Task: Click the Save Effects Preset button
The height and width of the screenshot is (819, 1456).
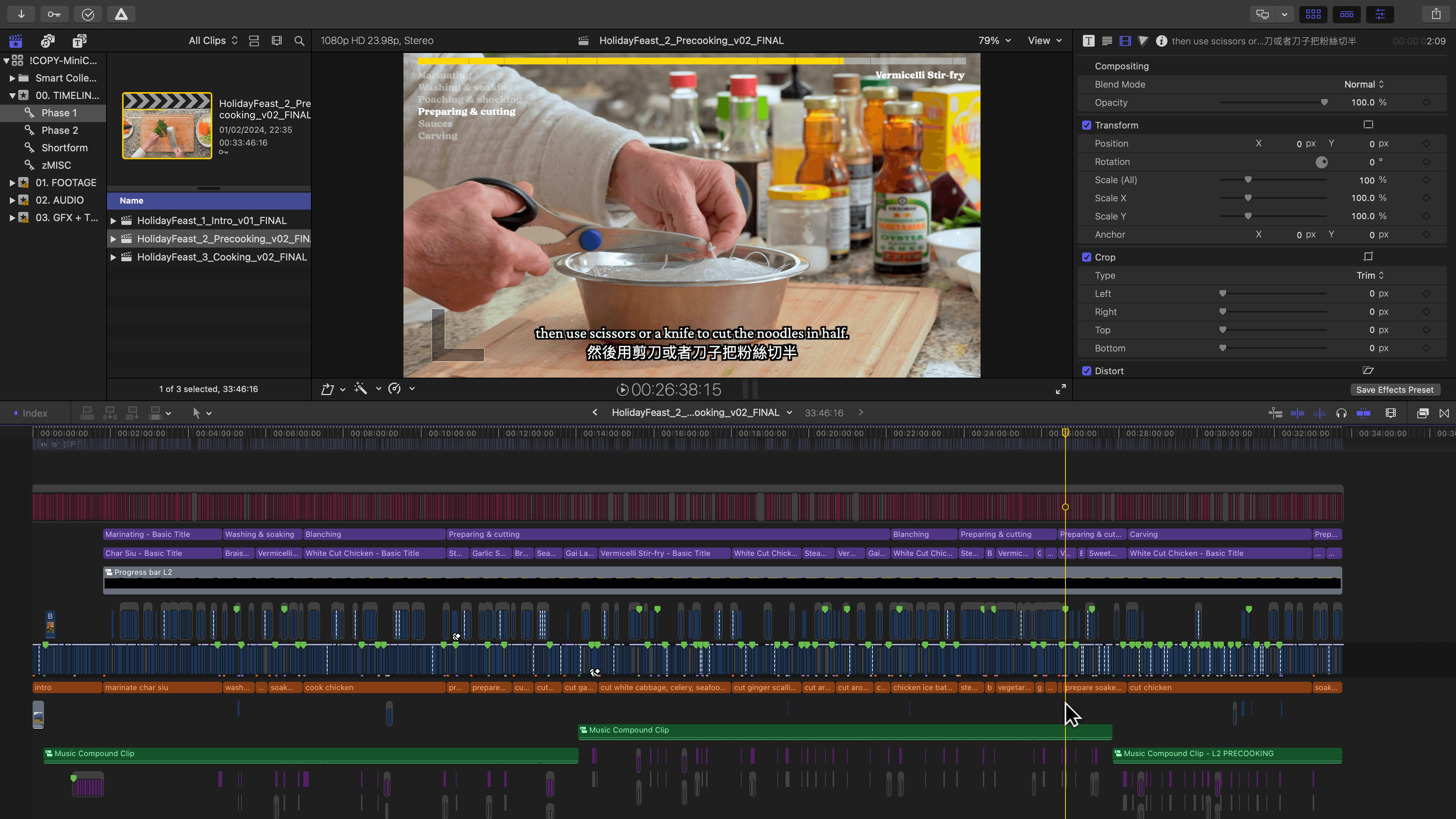Action: 1395,389
